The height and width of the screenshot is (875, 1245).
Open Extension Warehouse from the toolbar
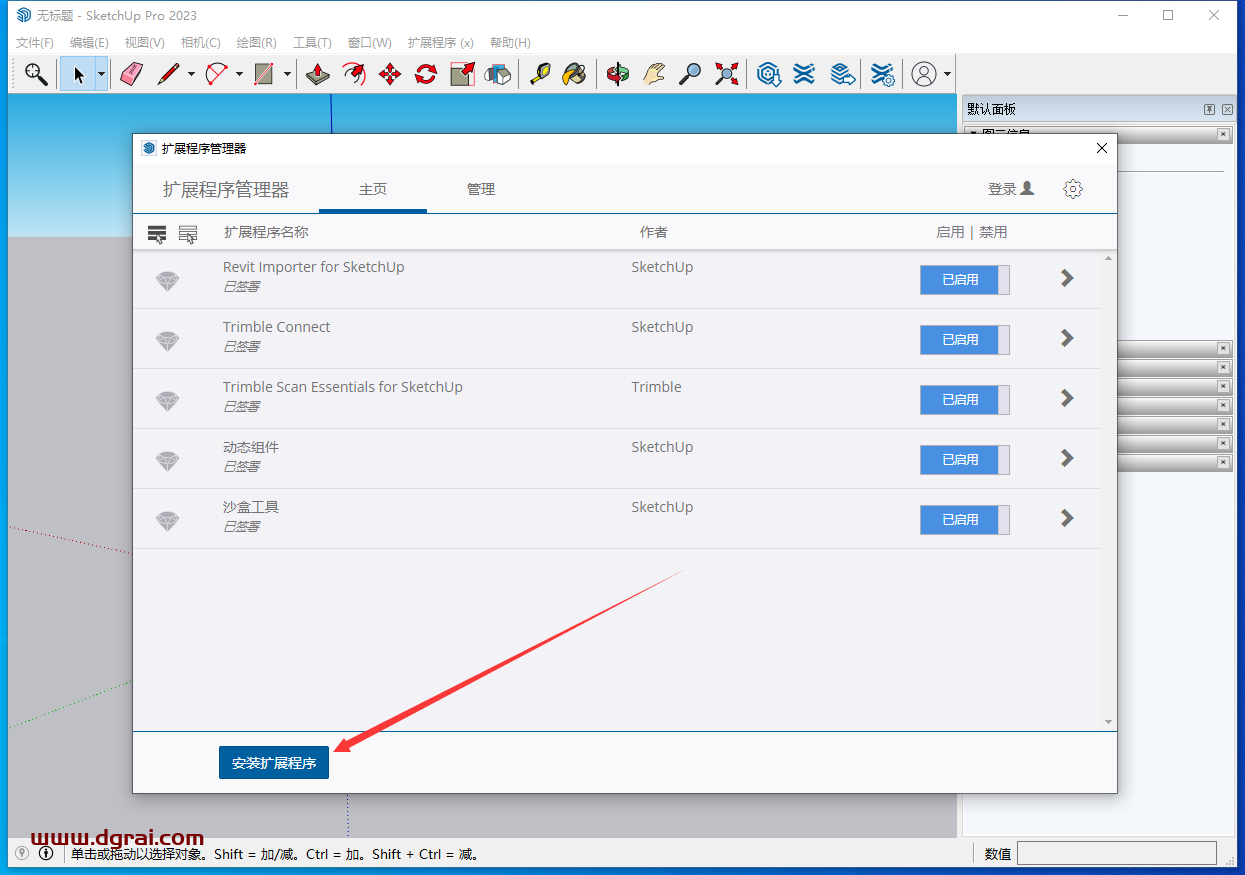tap(804, 74)
